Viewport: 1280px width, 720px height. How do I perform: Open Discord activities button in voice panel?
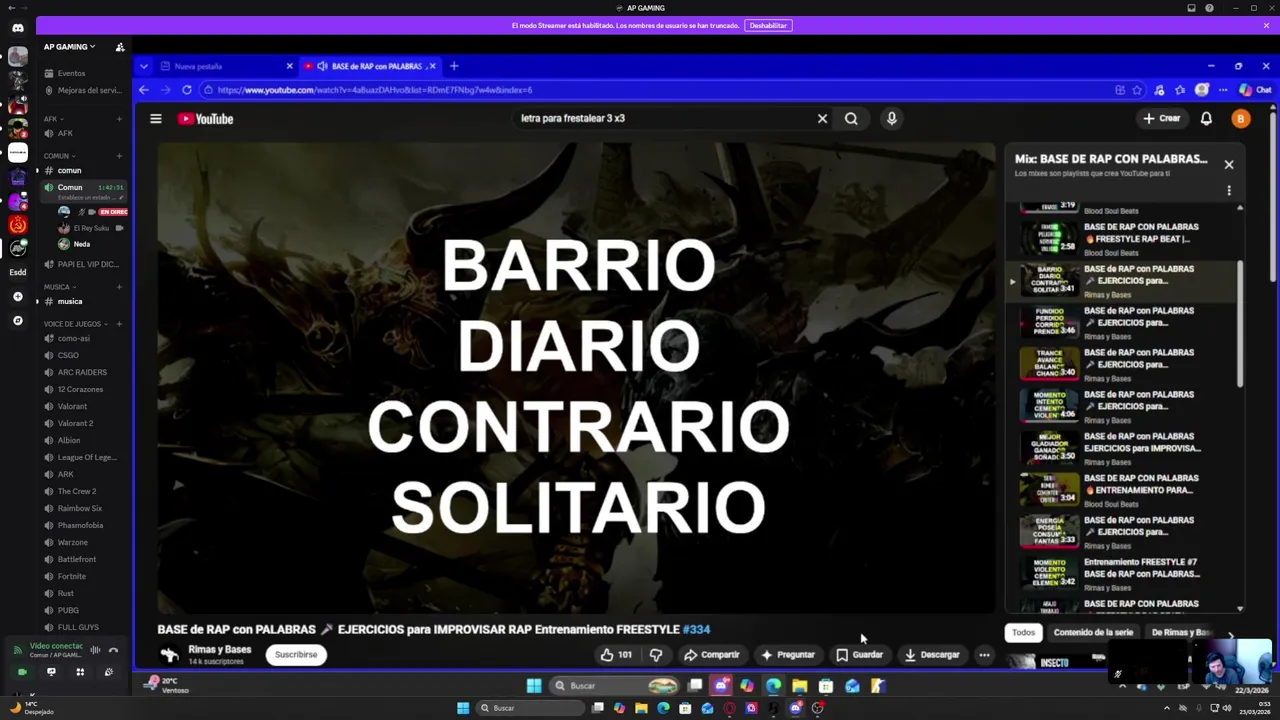click(x=80, y=672)
